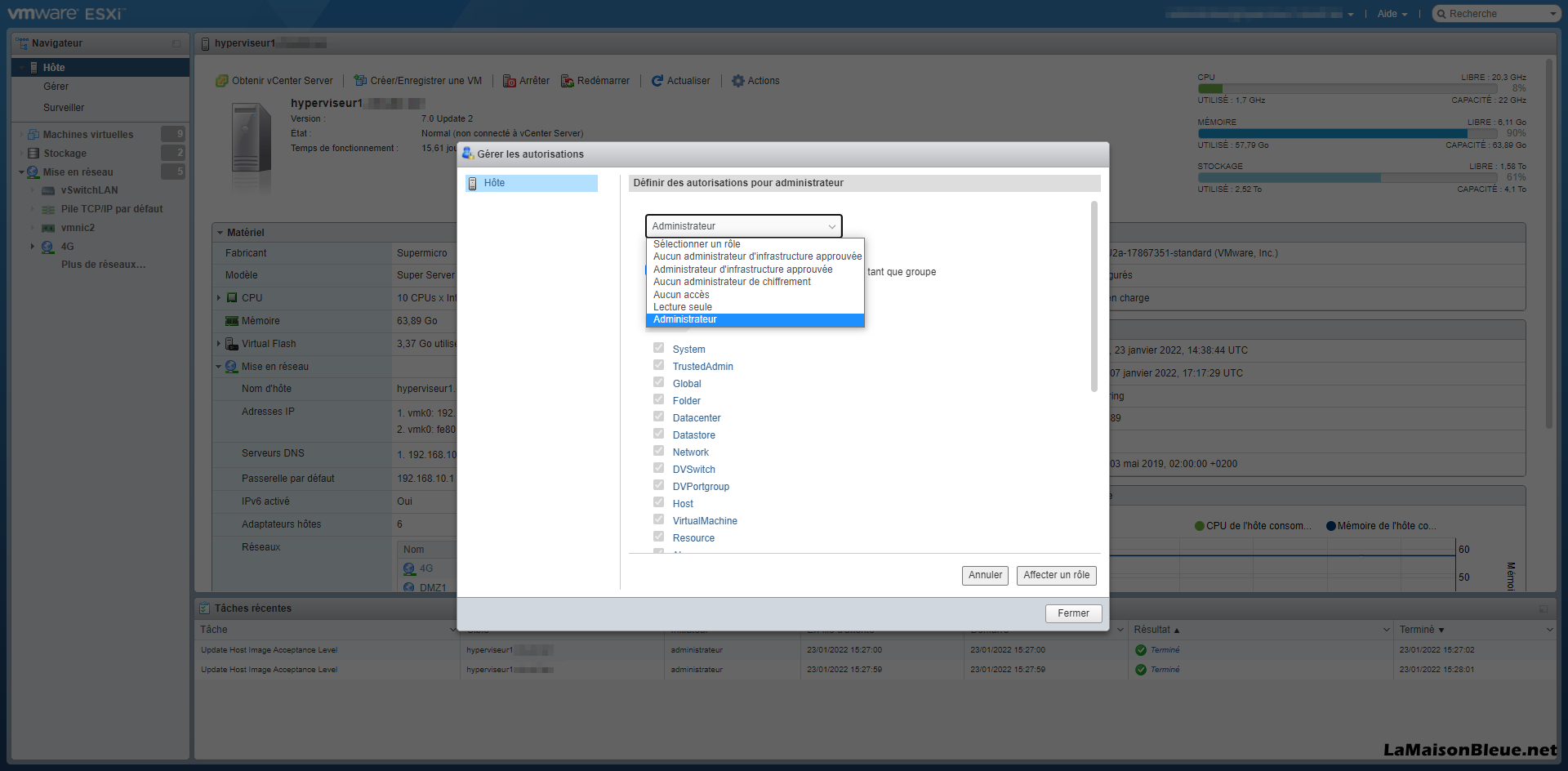This screenshot has width=1568, height=771.
Task: Toggle the System privilege checkbox
Action: 658,348
